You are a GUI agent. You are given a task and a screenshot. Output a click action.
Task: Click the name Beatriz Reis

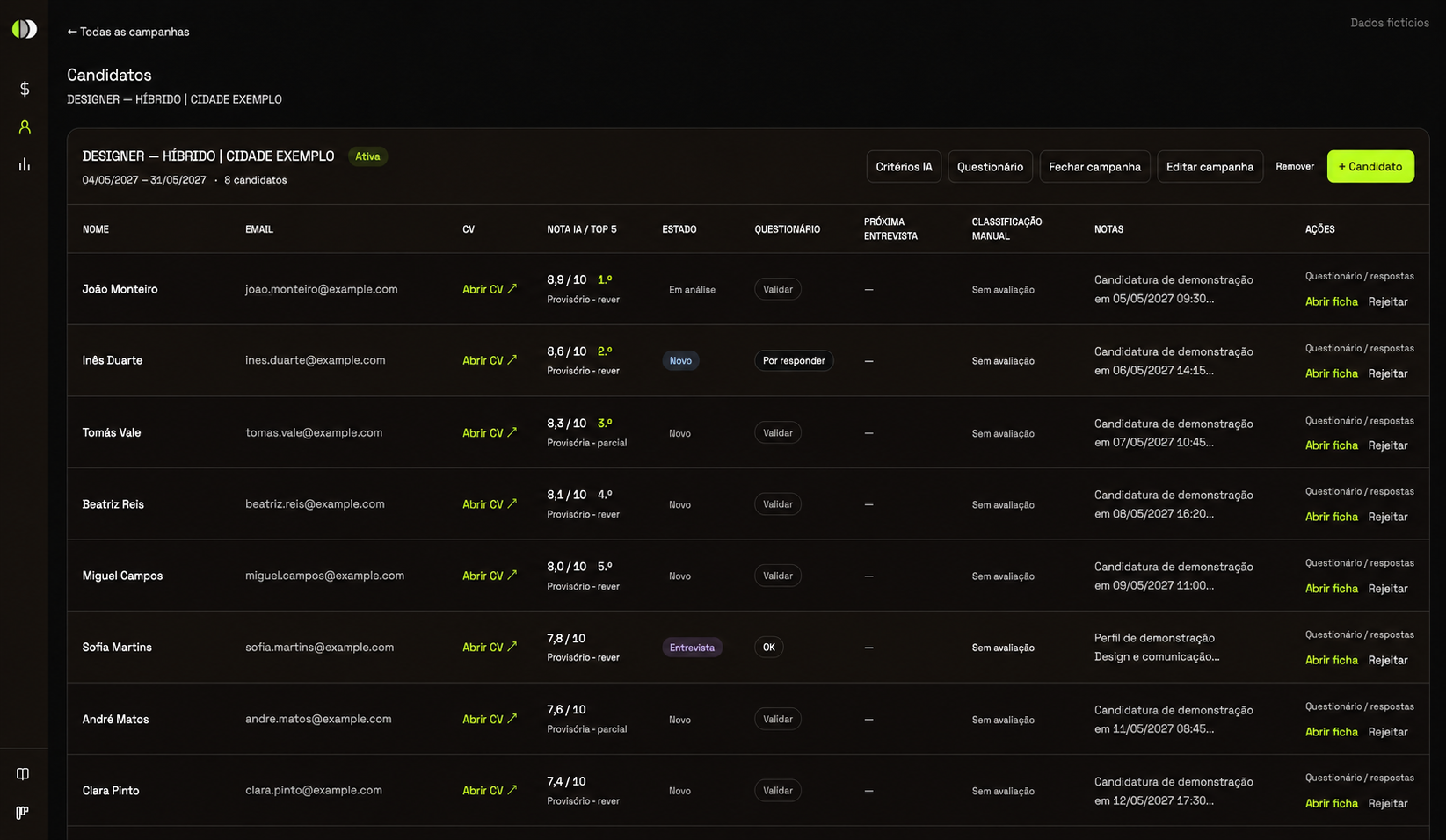pos(113,504)
